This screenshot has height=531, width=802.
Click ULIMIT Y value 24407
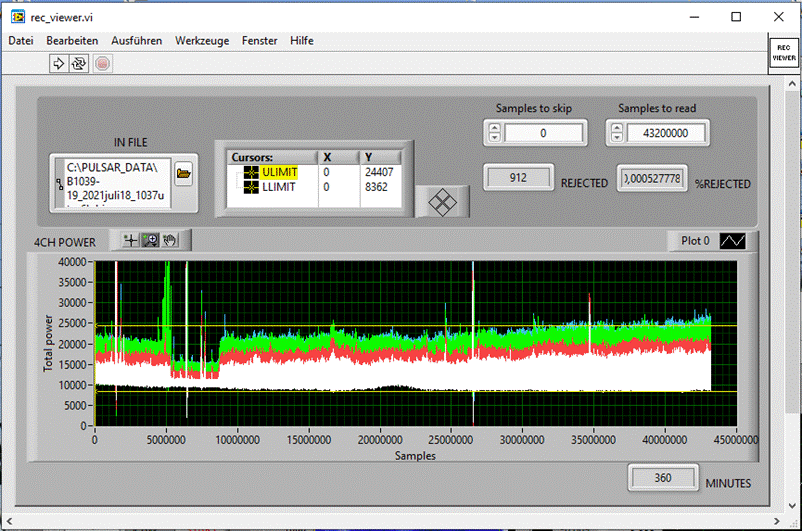pos(379,172)
